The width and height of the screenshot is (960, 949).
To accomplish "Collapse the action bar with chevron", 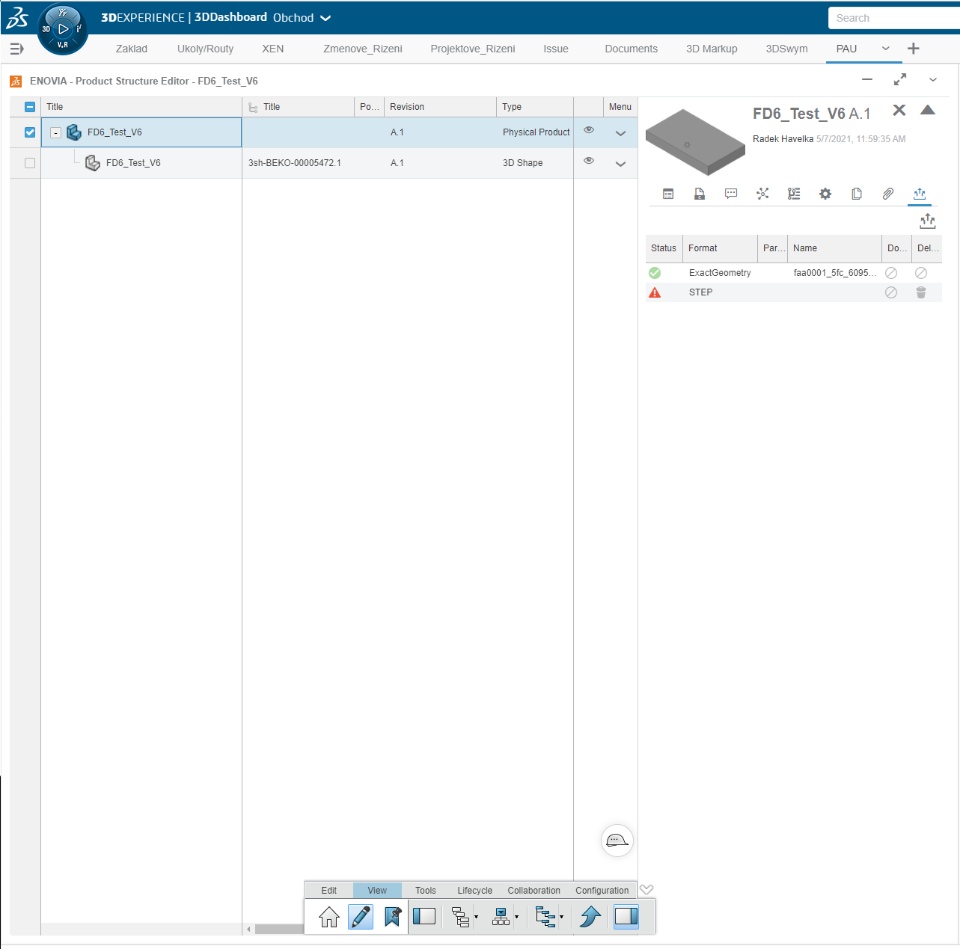I will pyautogui.click(x=647, y=890).
